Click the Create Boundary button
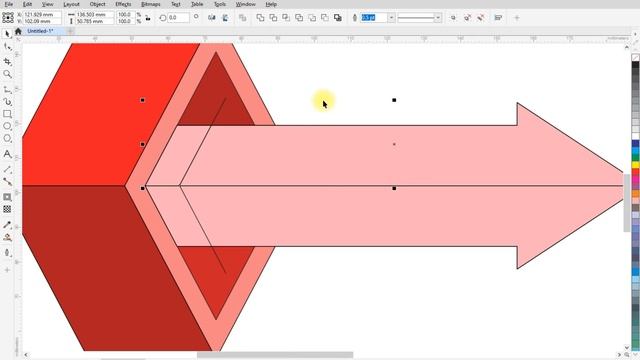Image resolution: width=640 pixels, height=360 pixels. [x=338, y=18]
